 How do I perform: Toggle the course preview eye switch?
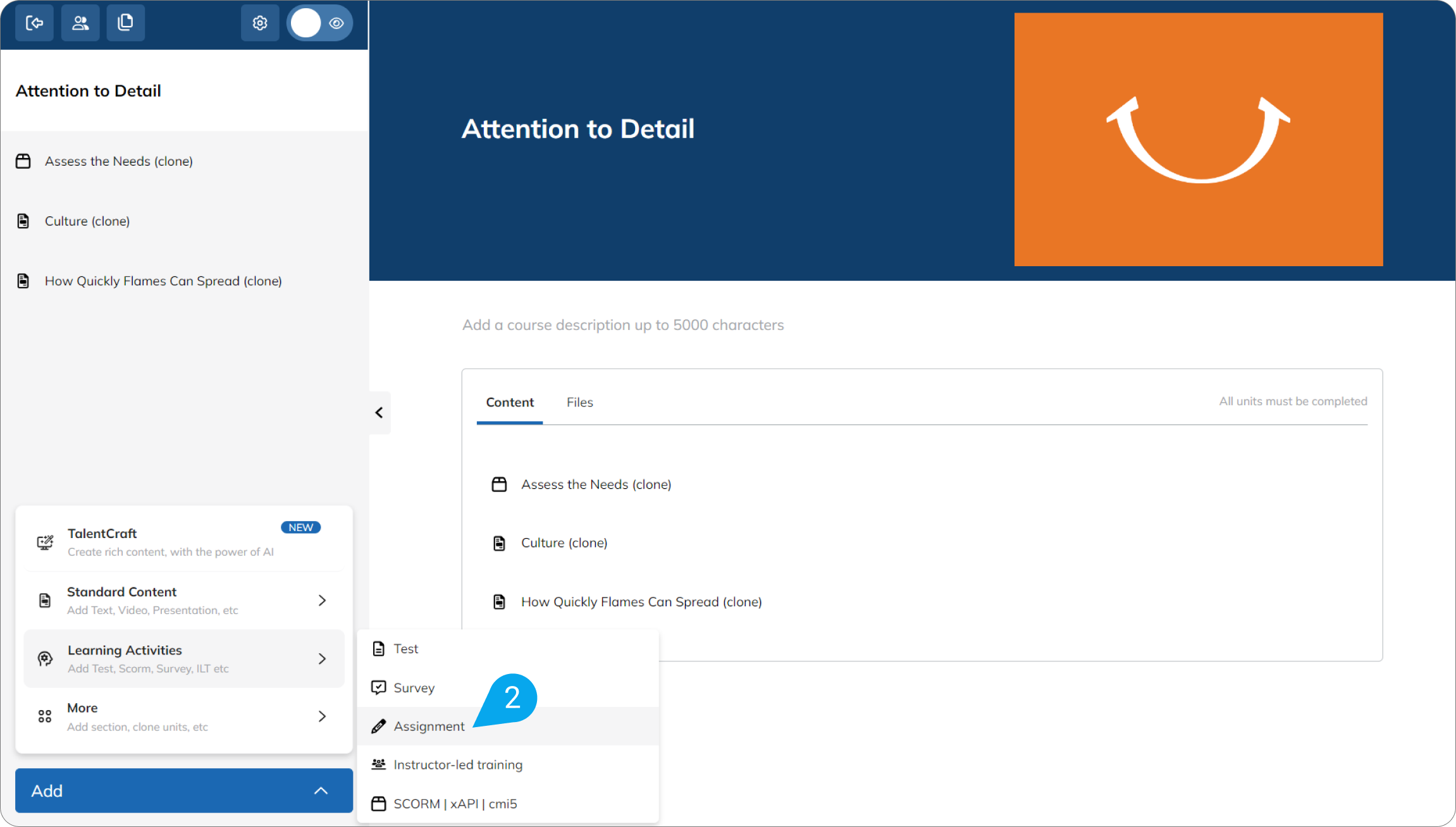click(336, 22)
